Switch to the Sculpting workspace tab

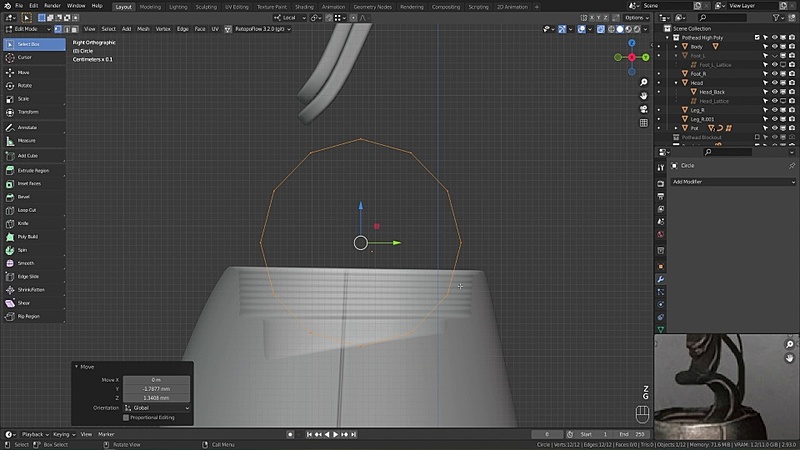[x=206, y=7]
